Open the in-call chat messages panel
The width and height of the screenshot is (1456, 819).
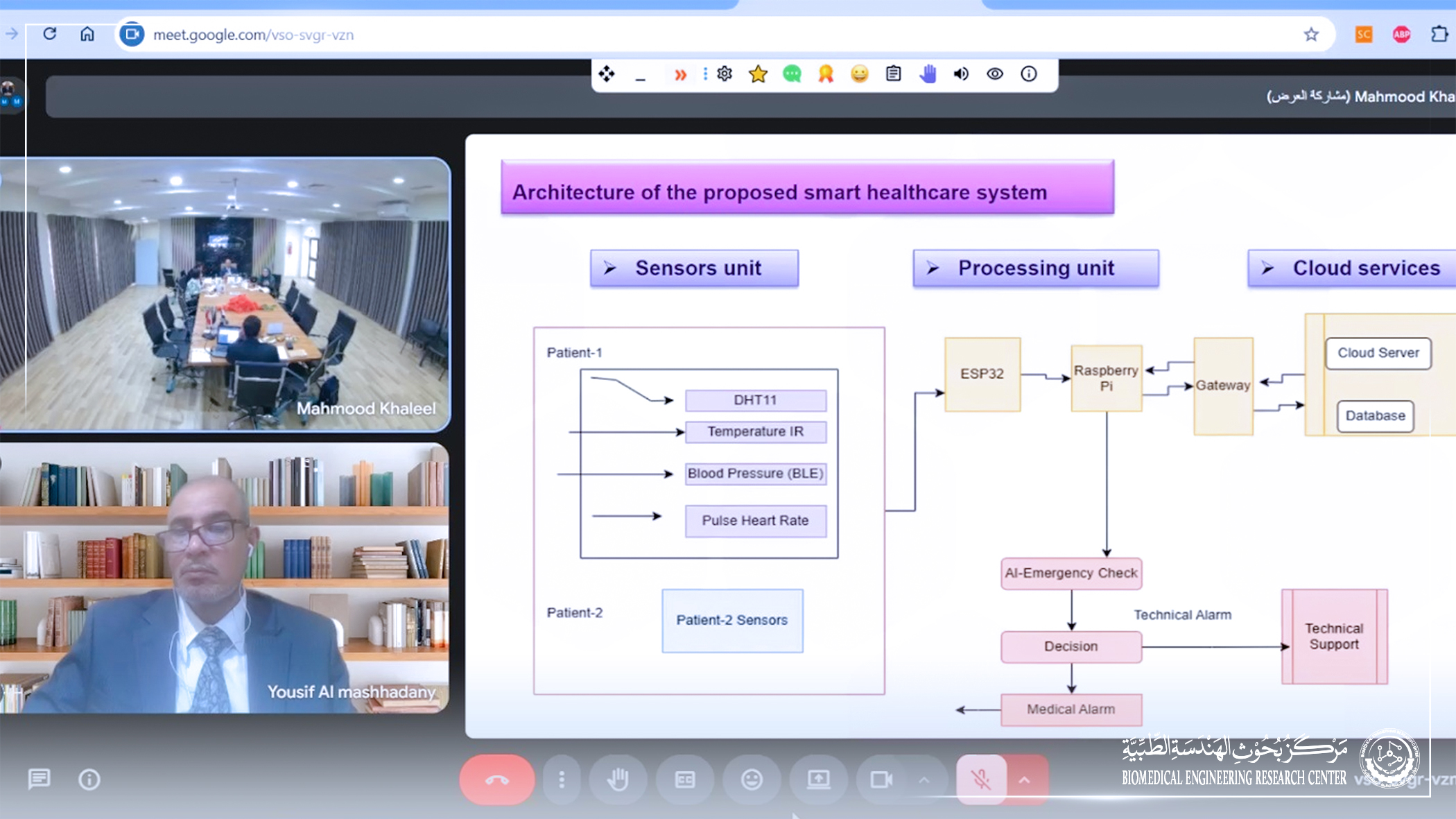coord(39,779)
